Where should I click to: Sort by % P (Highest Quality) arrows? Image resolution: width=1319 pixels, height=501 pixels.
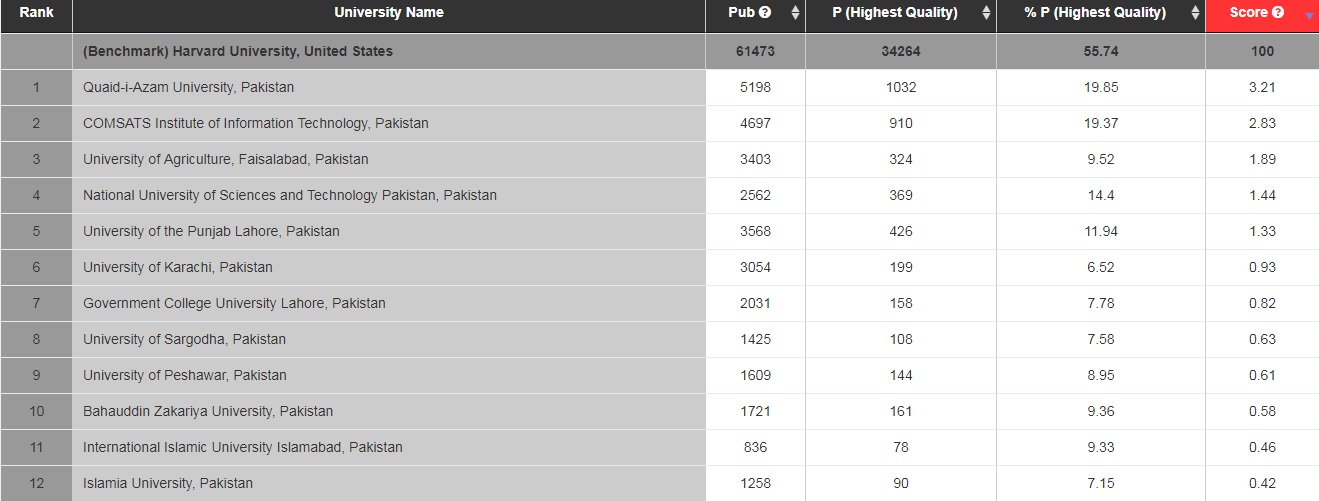pyautogui.click(x=1195, y=14)
